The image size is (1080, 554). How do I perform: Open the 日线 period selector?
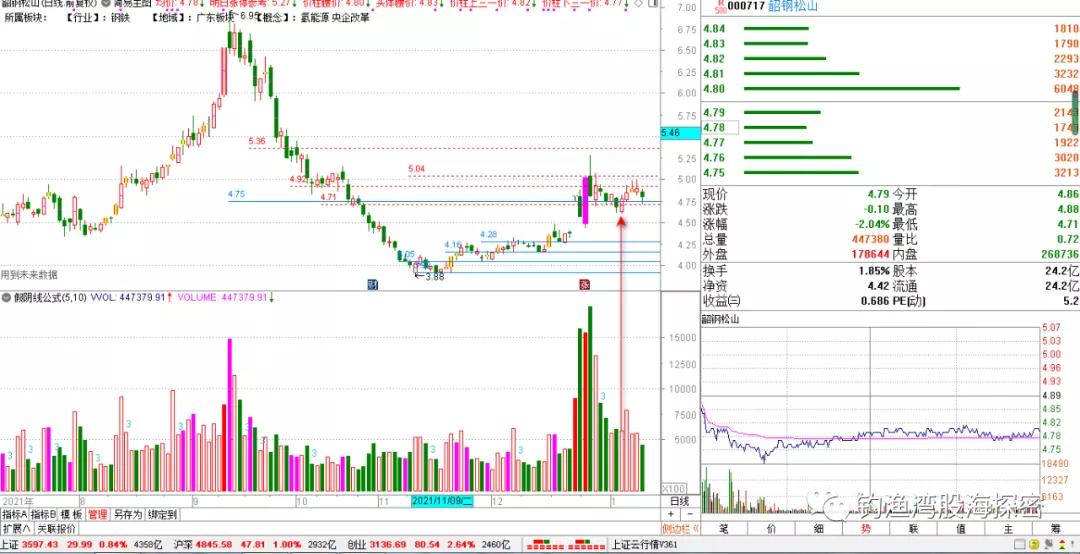680,500
